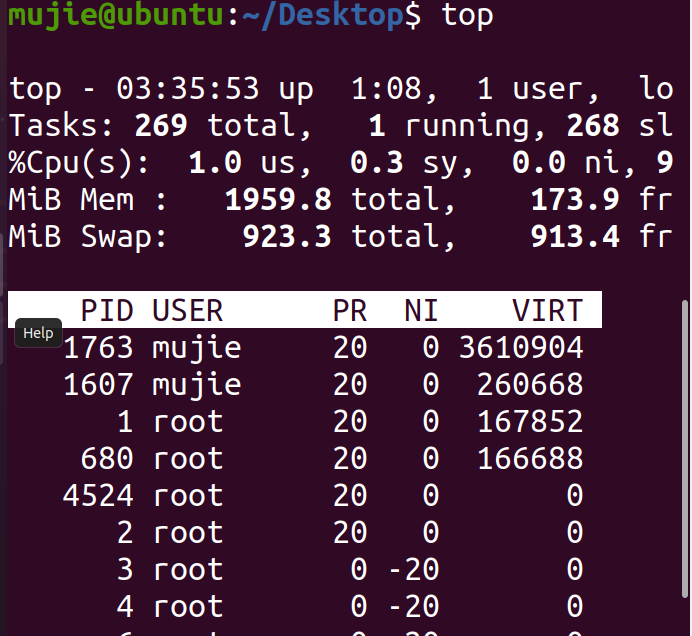Click the USER column header
The height and width of the screenshot is (636, 692).
187,310
